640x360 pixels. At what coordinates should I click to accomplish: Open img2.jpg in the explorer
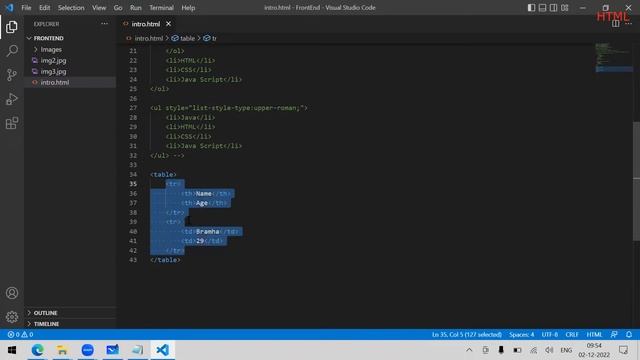tap(53, 60)
